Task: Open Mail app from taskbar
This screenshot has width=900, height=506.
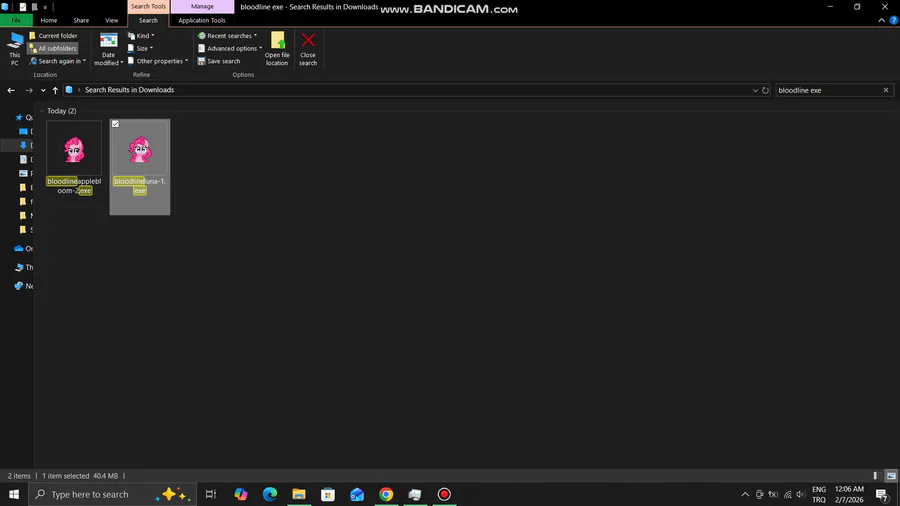Action: (x=357, y=494)
